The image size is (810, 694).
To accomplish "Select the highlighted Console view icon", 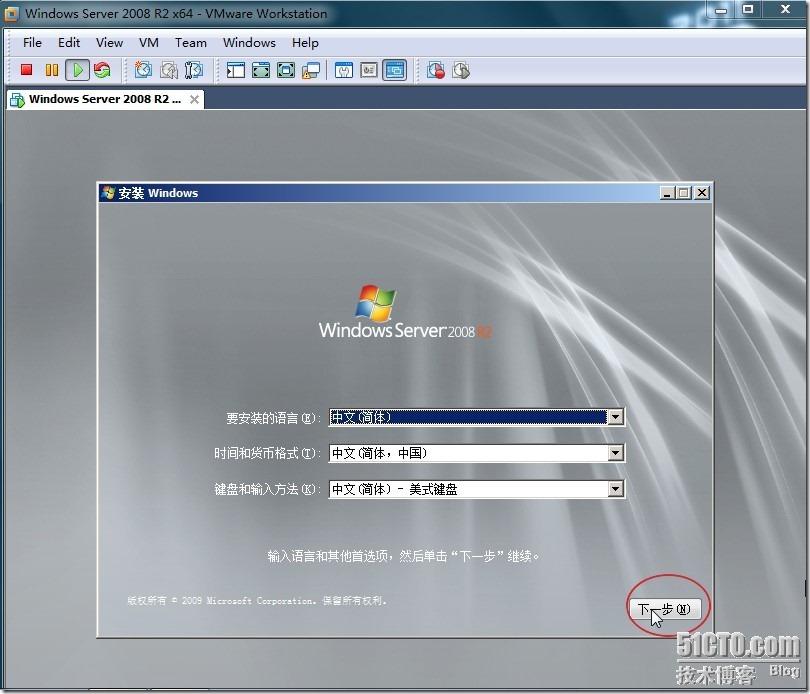I will [395, 70].
